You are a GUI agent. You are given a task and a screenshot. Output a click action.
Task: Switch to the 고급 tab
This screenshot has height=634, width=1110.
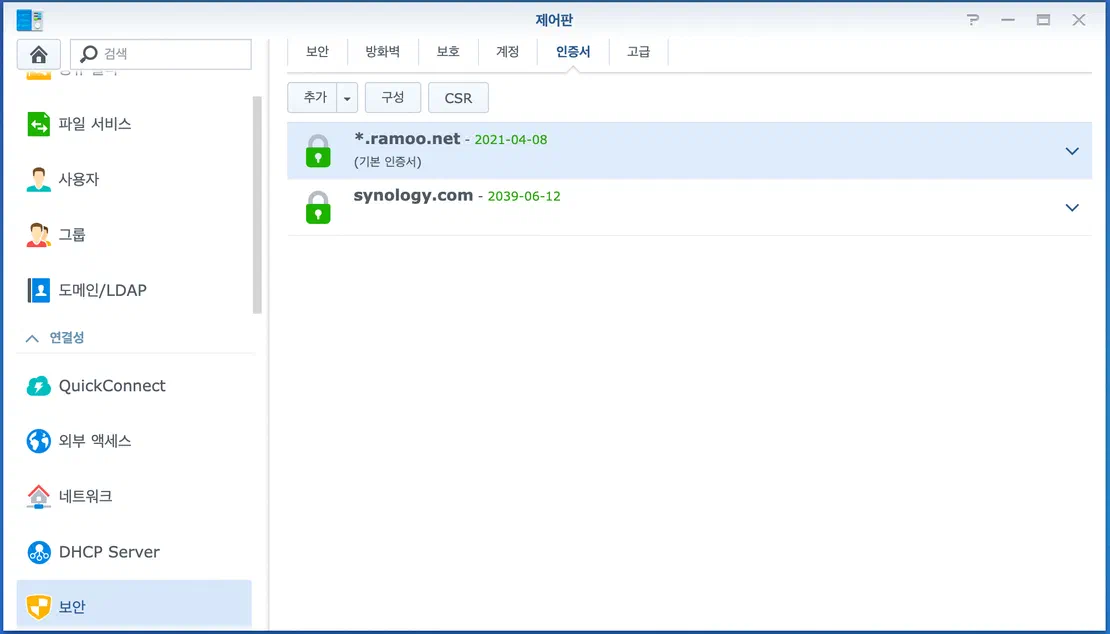pyautogui.click(x=639, y=52)
